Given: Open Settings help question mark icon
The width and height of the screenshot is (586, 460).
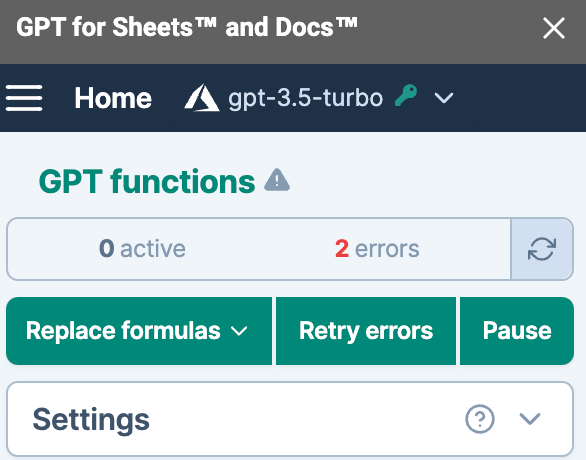Looking at the screenshot, I should pos(480,419).
